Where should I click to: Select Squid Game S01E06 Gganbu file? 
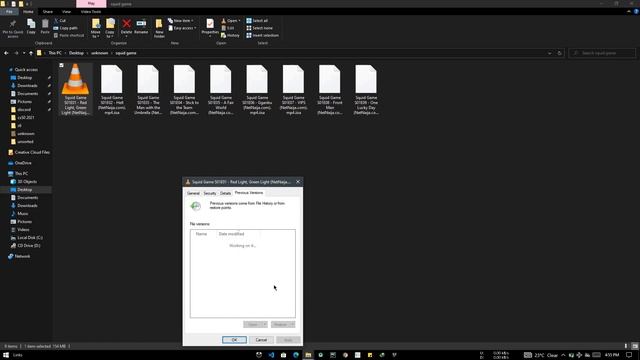257,90
